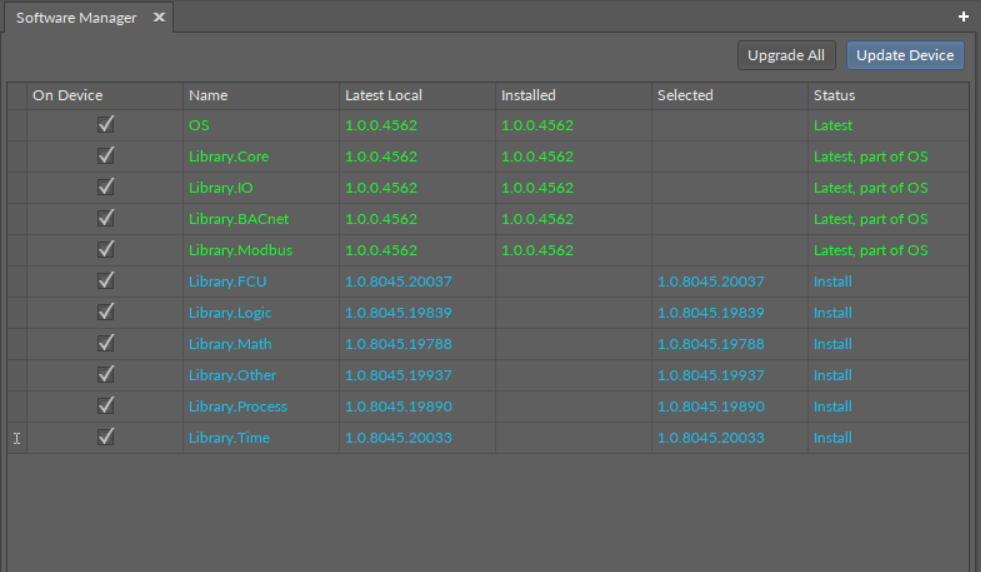Image resolution: width=981 pixels, height=572 pixels.
Task: Open Selected version cell for Library.Process
Action: tap(711, 407)
